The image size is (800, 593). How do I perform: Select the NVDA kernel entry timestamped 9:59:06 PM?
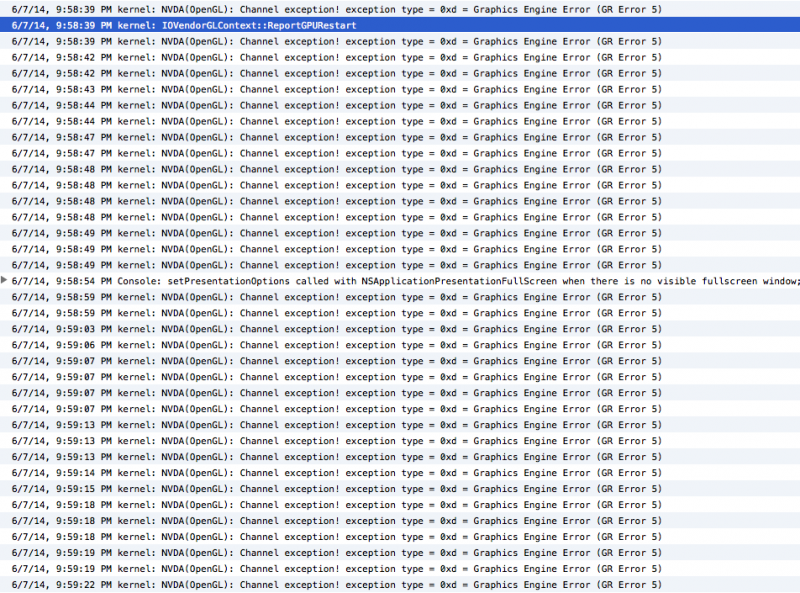pyautogui.click(x=400, y=345)
